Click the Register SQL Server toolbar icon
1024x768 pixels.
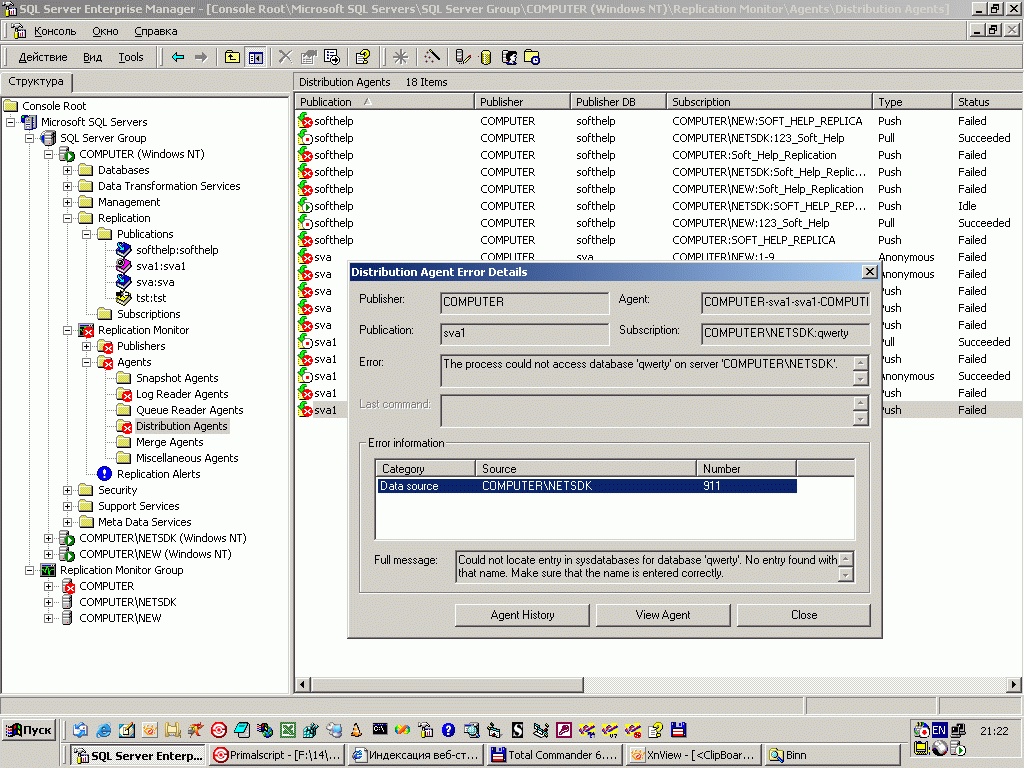click(462, 57)
